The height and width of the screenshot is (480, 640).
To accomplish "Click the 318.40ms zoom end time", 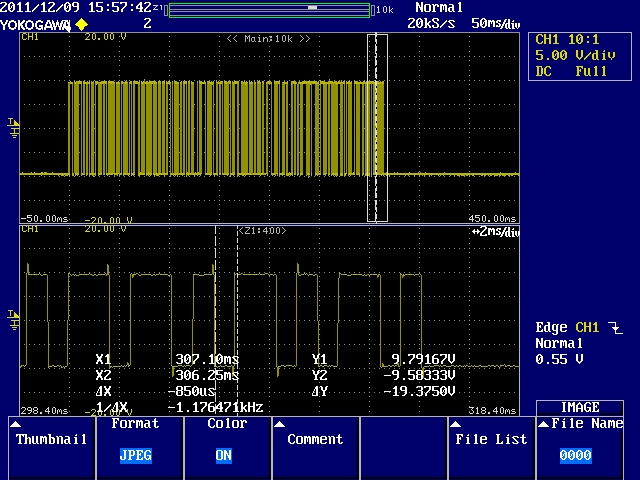I will pos(492,411).
